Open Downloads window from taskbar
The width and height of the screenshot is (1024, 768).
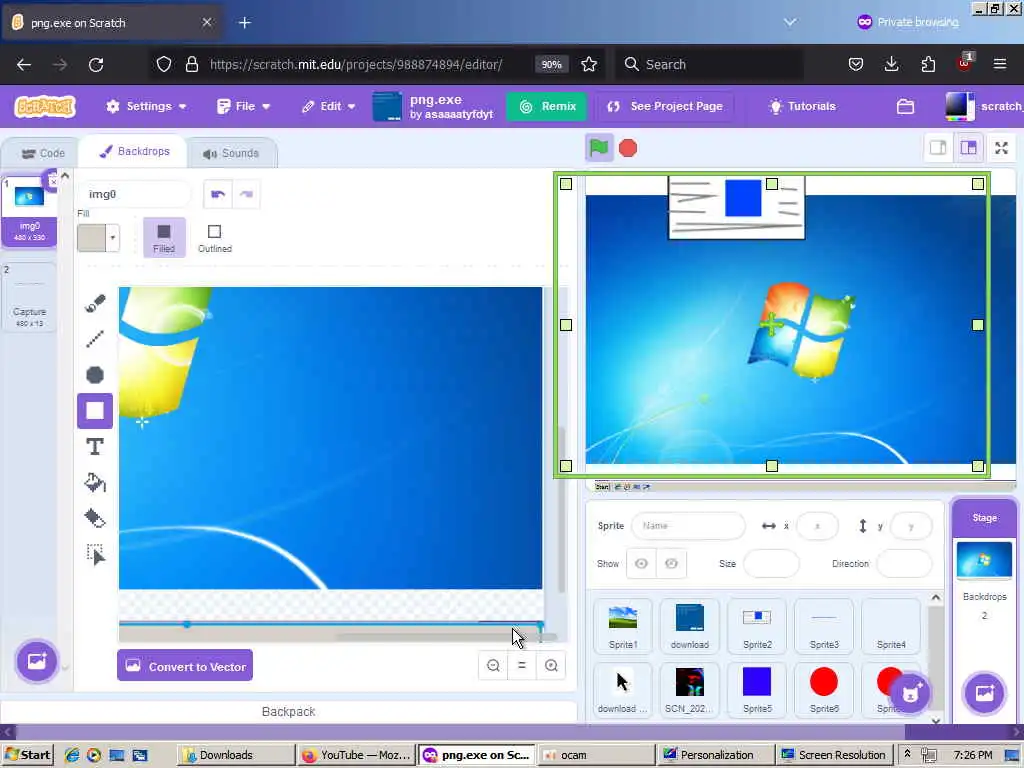235,755
